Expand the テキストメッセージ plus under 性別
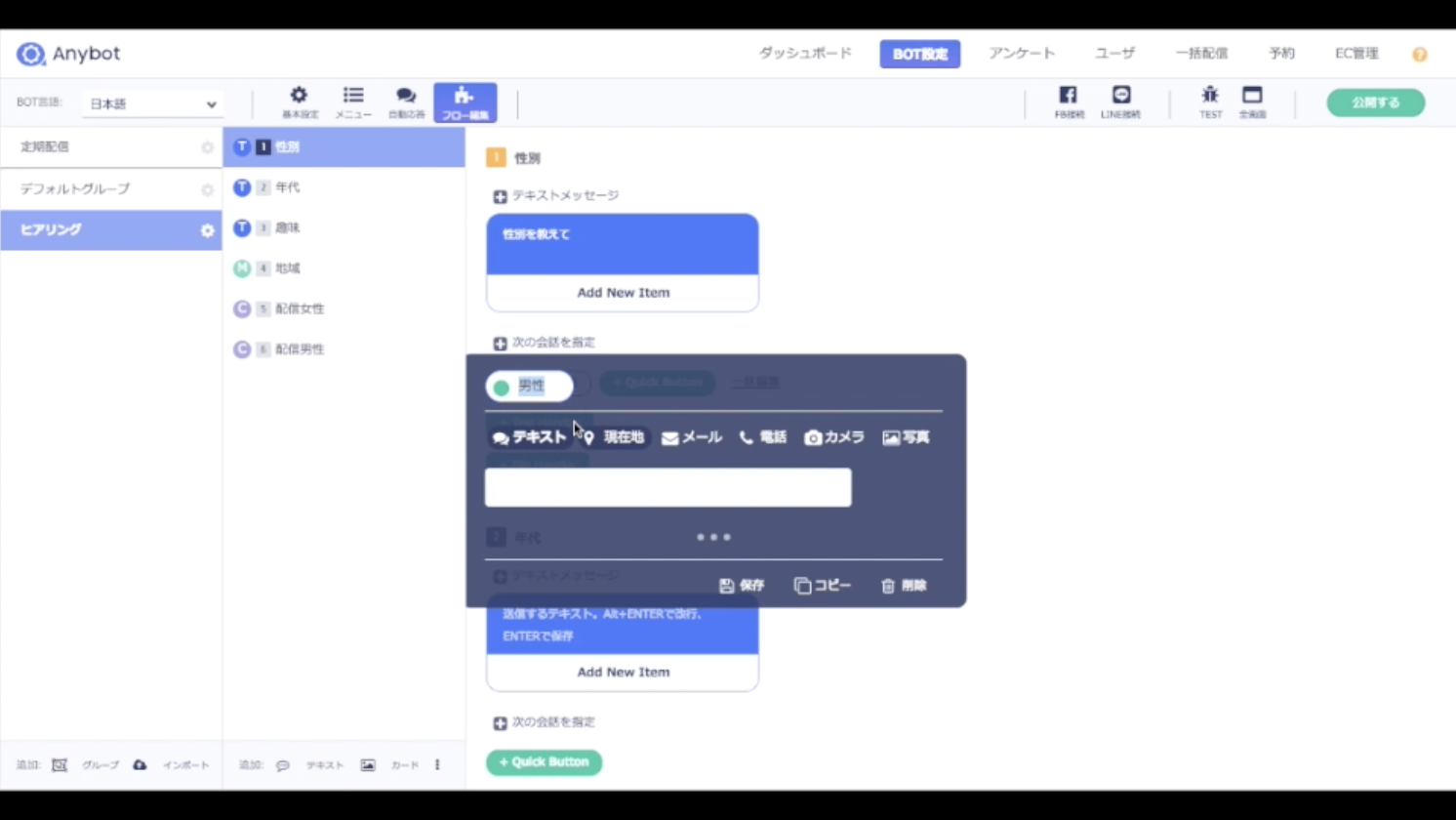 click(x=500, y=197)
